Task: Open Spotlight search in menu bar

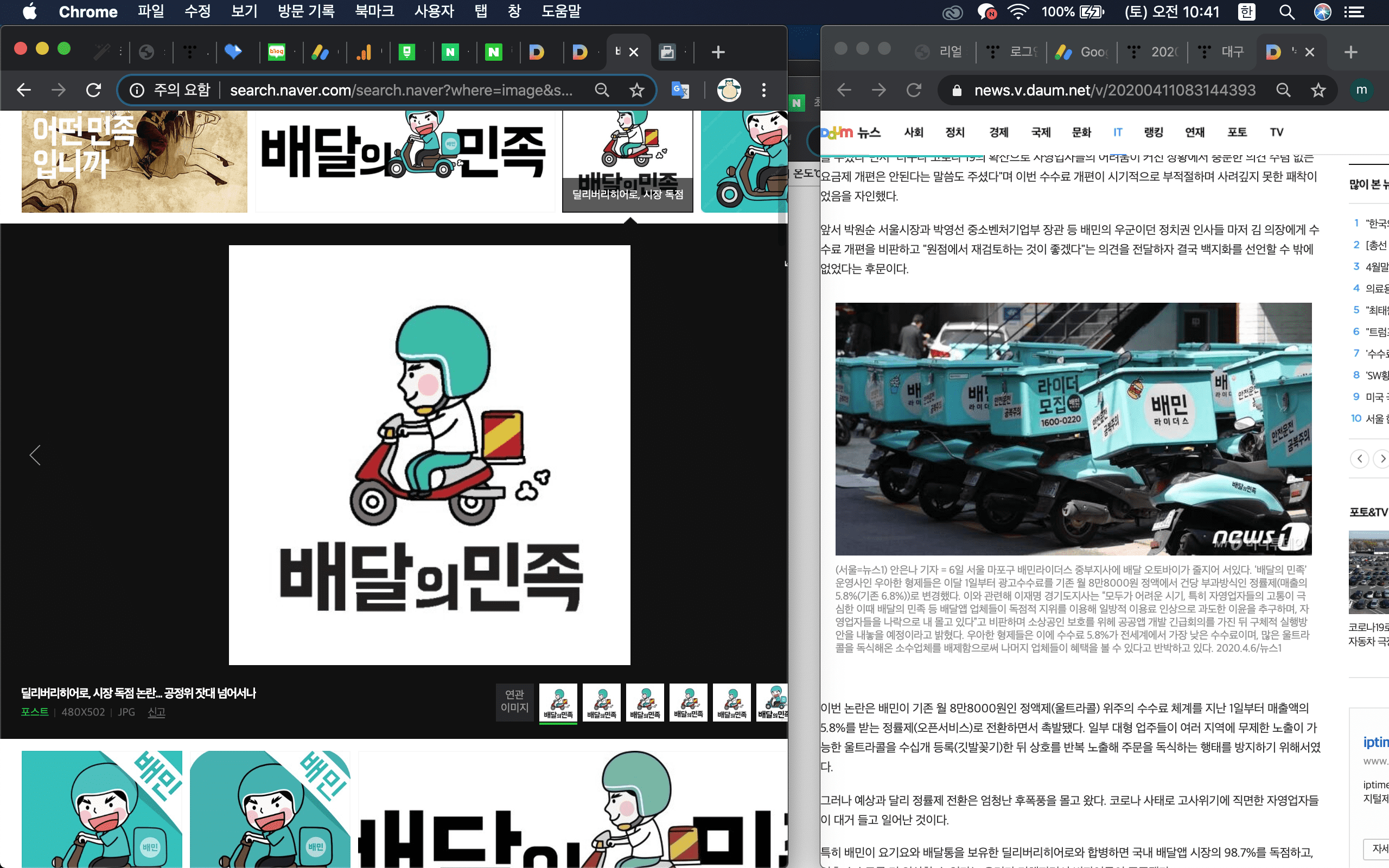Action: tap(1286, 12)
